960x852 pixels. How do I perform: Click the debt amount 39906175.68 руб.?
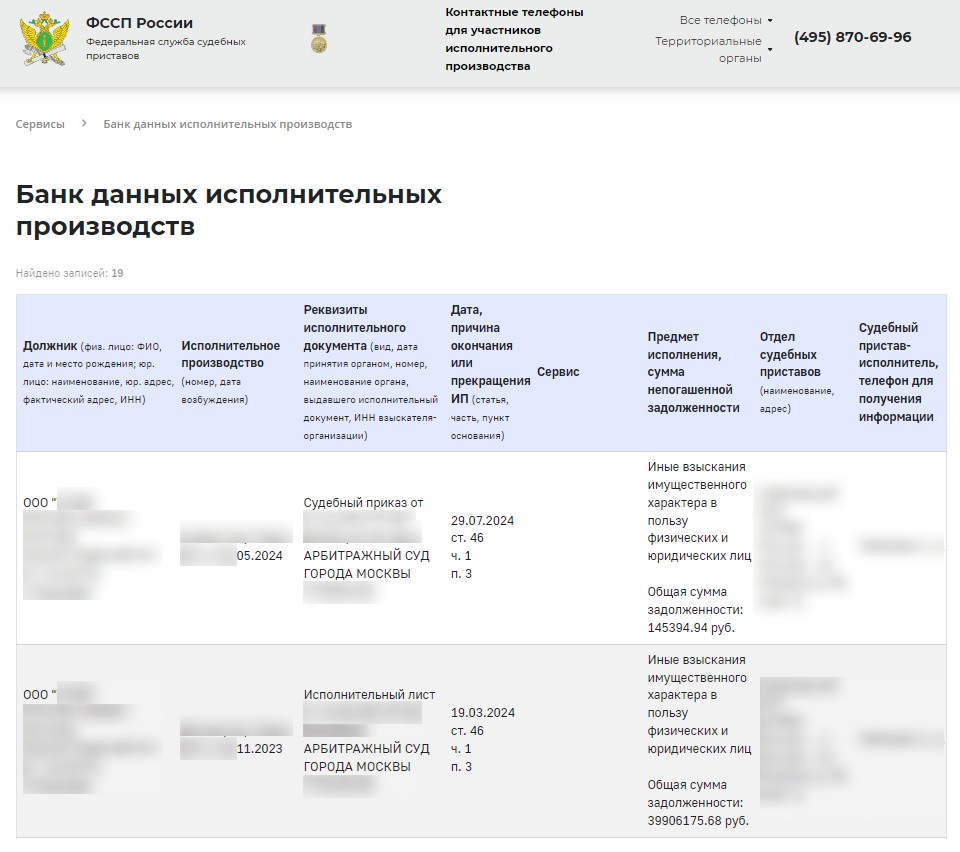[x=698, y=820]
